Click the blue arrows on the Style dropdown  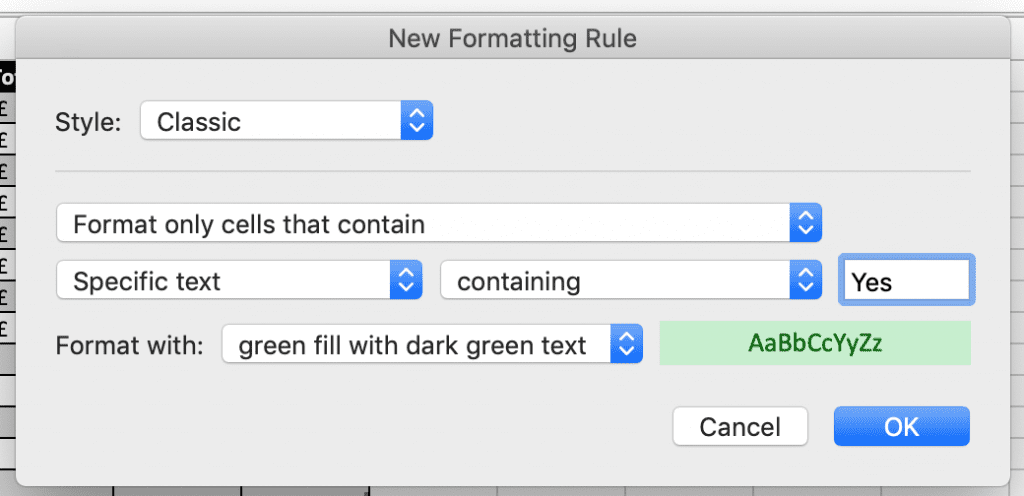click(x=417, y=122)
